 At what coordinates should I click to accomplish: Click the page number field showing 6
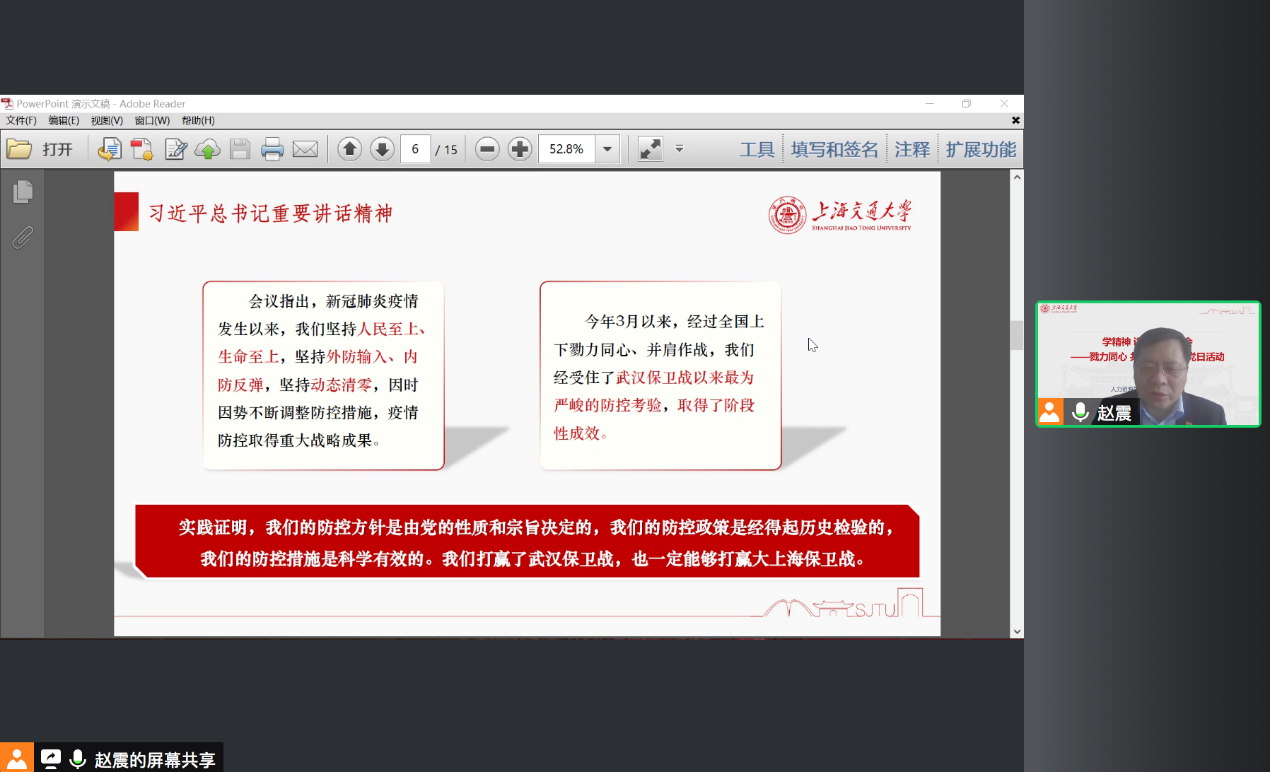point(415,149)
